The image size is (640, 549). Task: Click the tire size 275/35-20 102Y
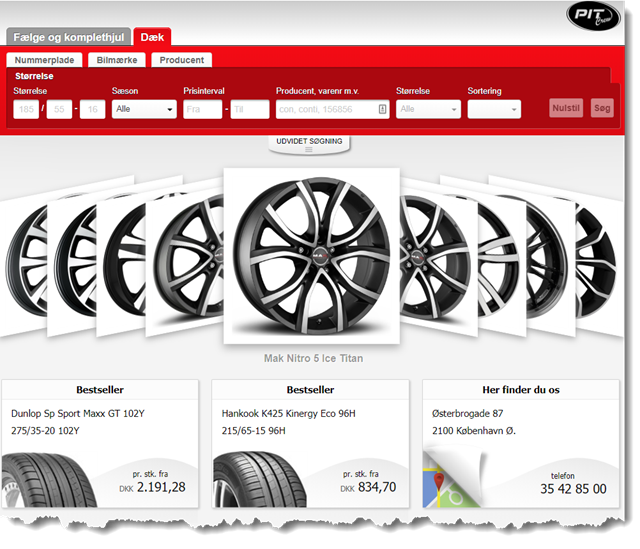[x=45, y=431]
